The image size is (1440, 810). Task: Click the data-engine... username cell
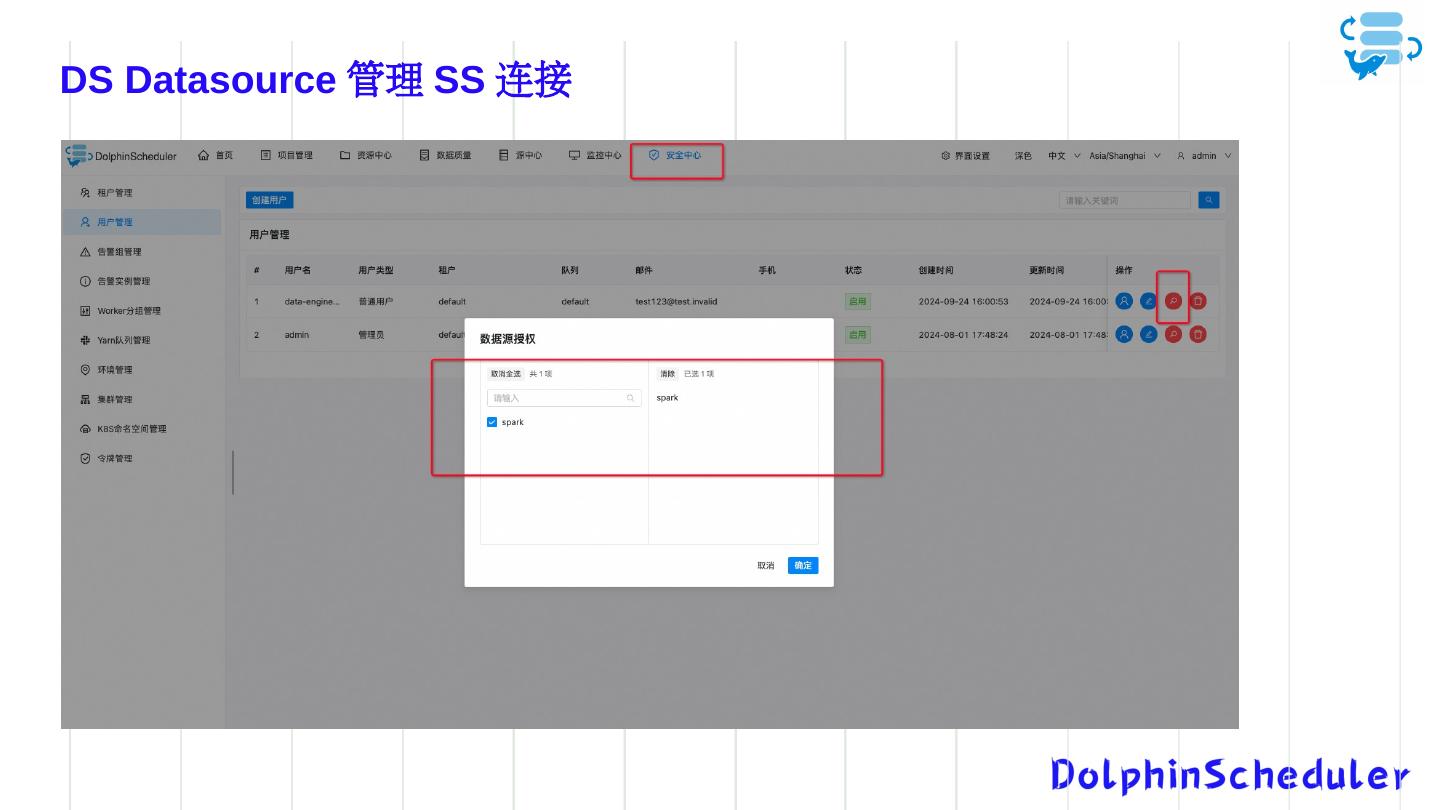[312, 301]
